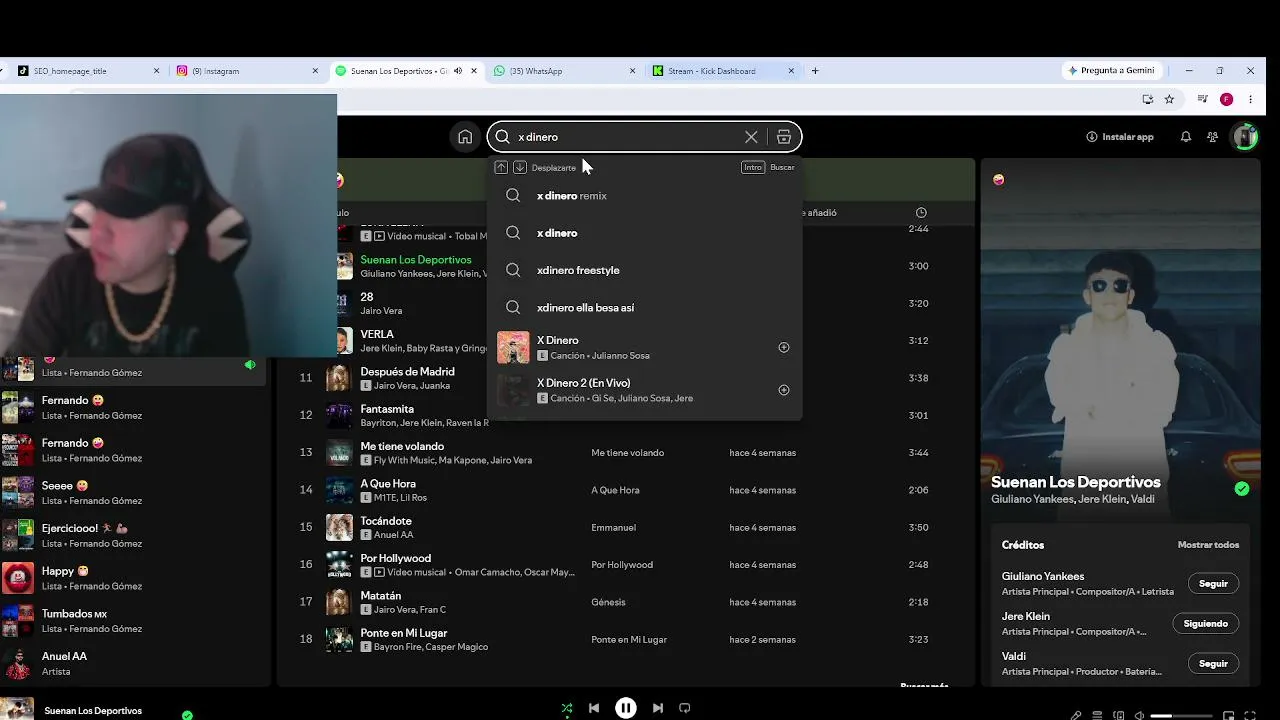Screen dimensions: 1280x720
Task: Toggle repeat mode
Action: tap(685, 708)
